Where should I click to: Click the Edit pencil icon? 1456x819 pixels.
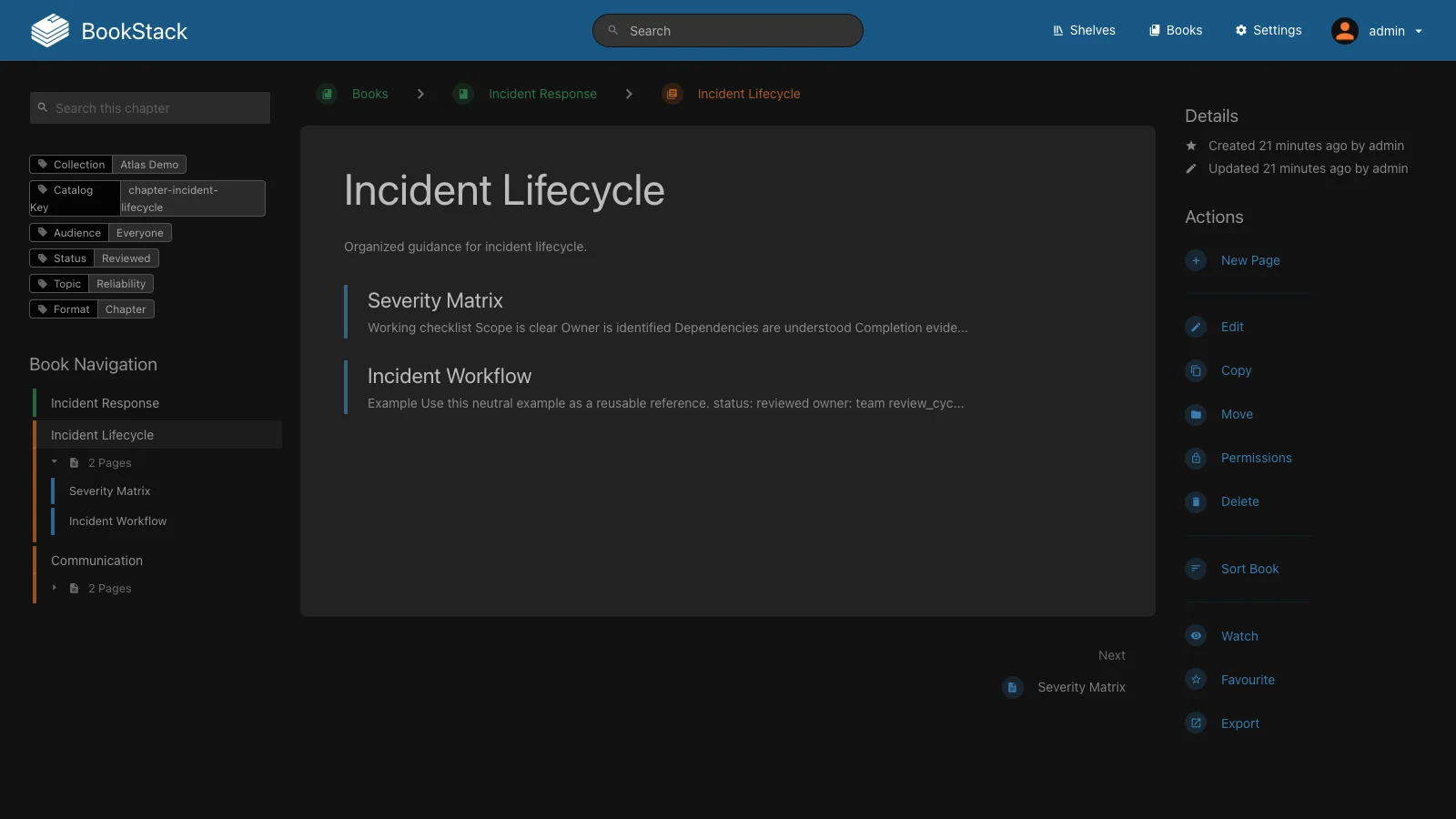1196,327
